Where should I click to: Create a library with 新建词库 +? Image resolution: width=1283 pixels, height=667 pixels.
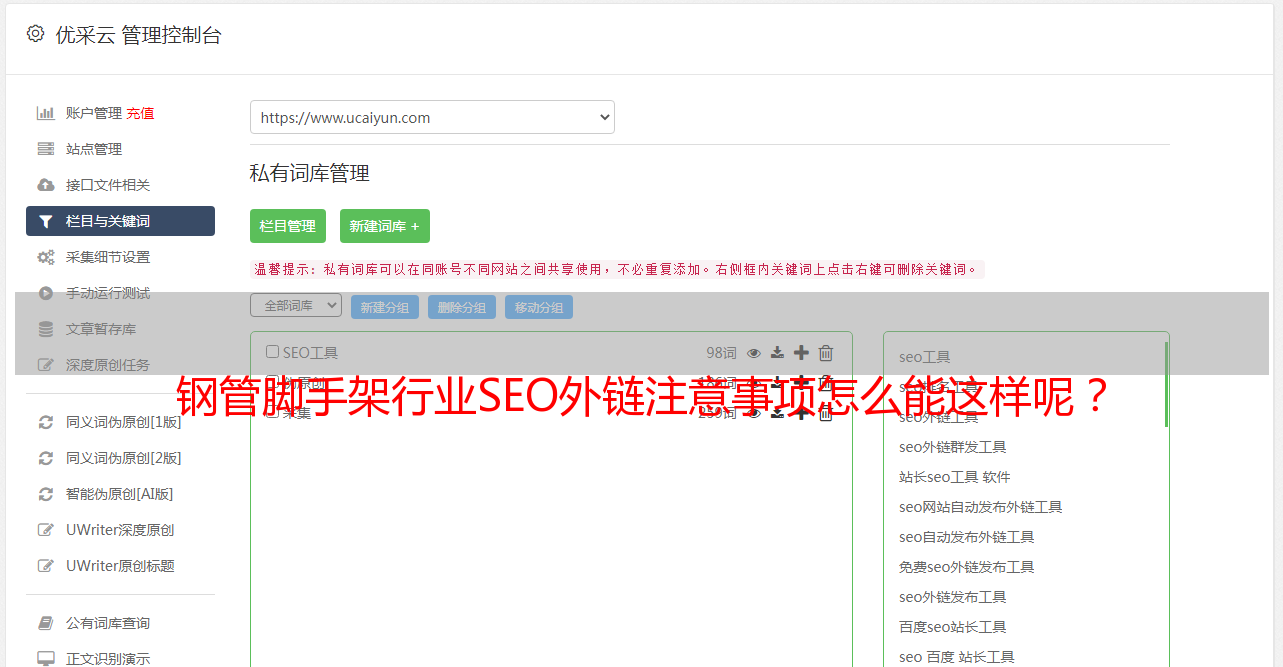click(x=385, y=226)
